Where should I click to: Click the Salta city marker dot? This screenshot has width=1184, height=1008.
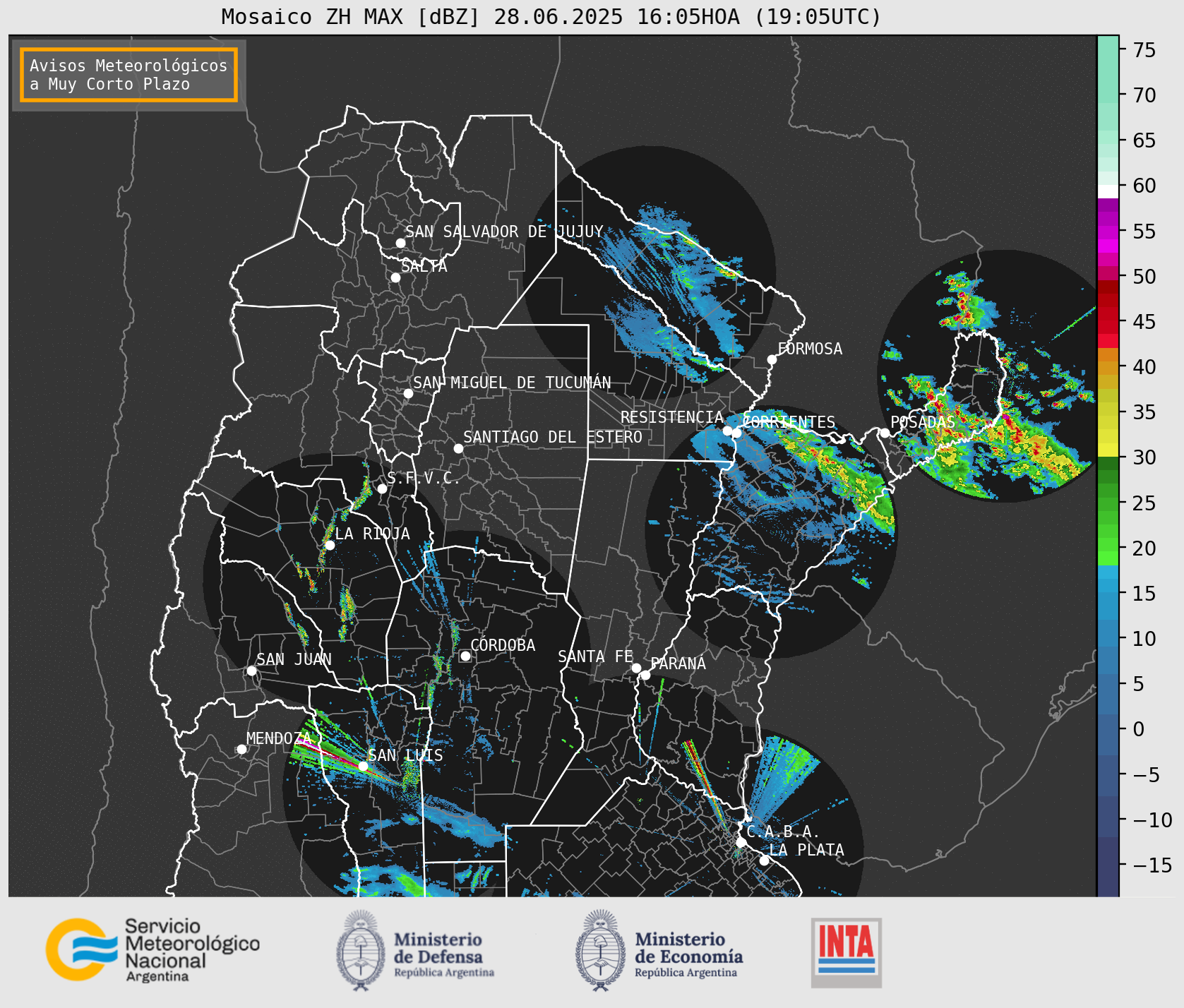[396, 277]
